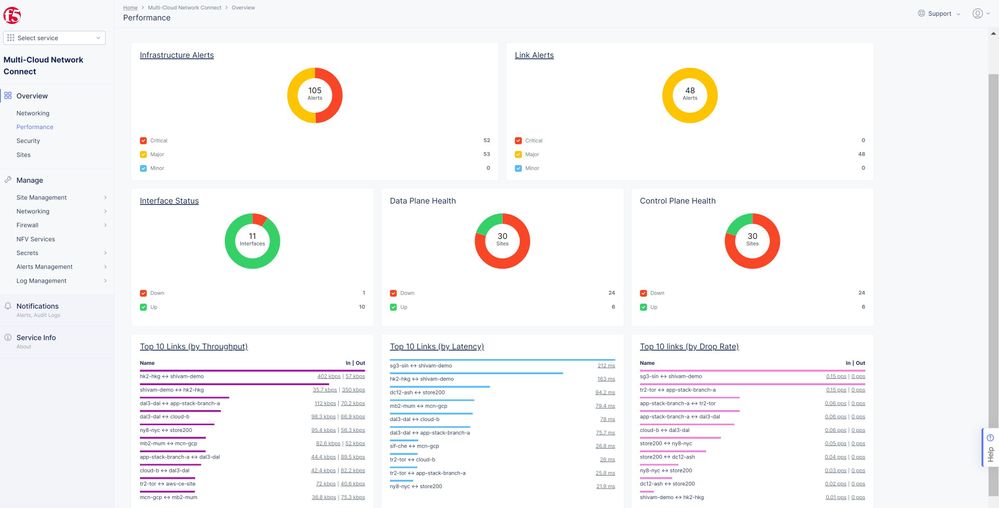Click the Service Info icon

(8, 338)
